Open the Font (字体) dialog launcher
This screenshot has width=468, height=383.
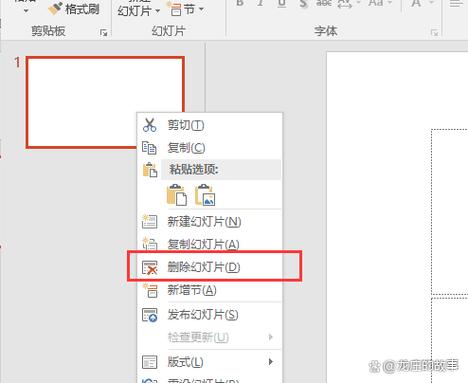(x=434, y=33)
